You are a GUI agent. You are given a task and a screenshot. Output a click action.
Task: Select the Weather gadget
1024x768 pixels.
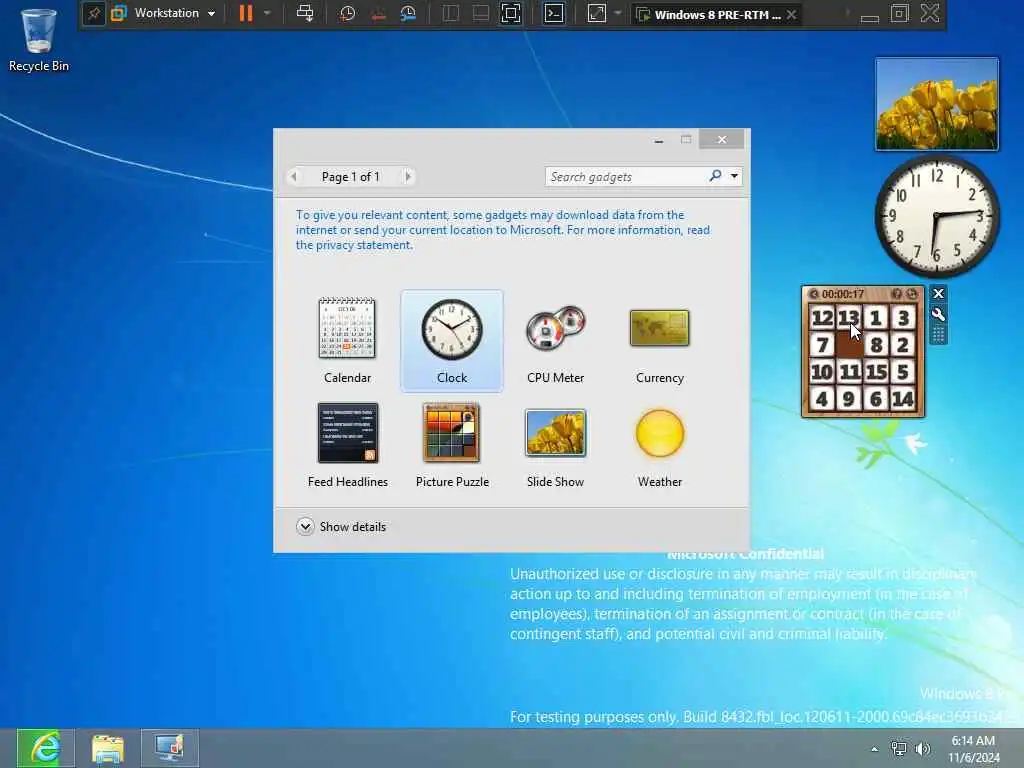coord(660,444)
